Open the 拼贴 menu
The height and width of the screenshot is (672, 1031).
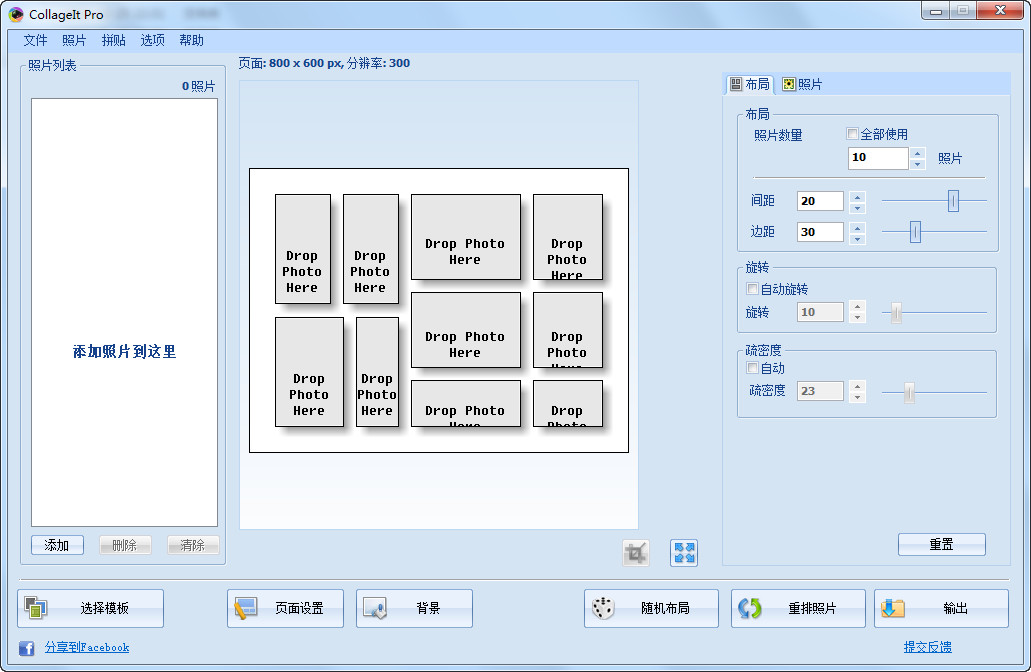pyautogui.click(x=114, y=40)
